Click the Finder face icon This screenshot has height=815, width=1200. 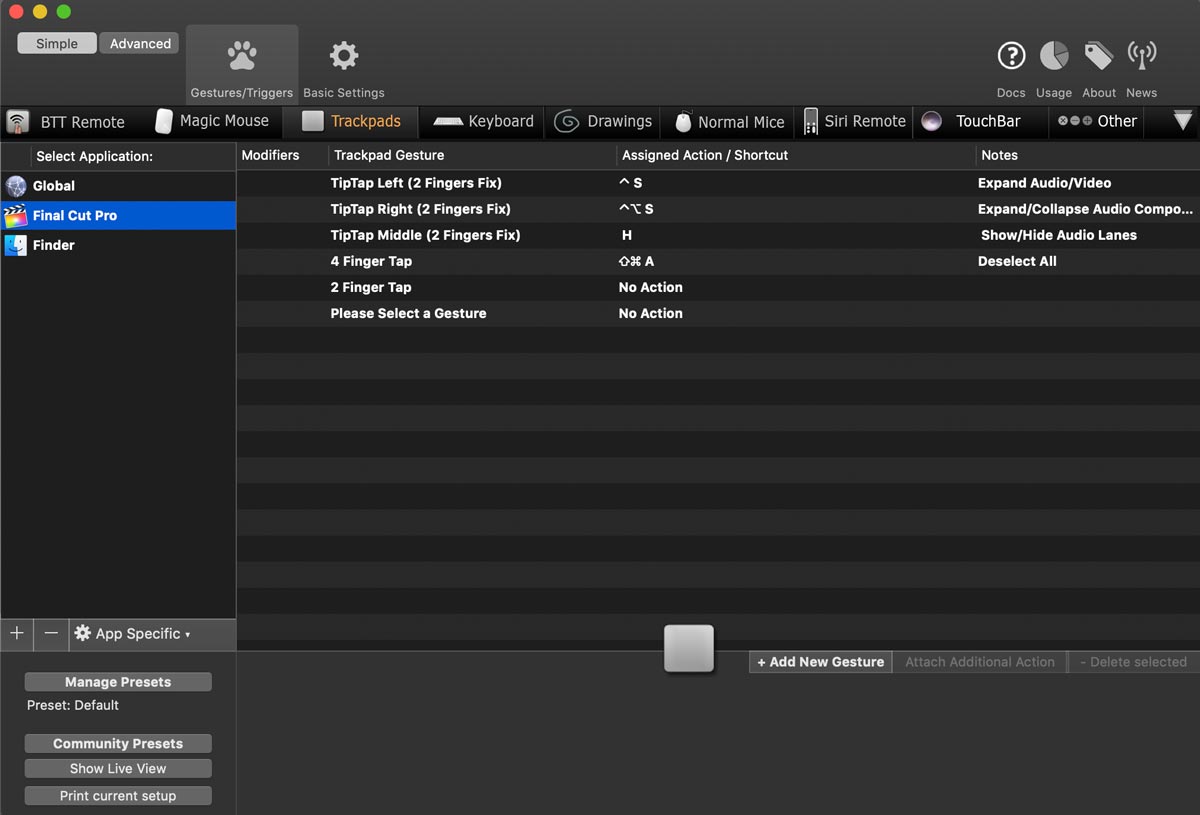(16, 245)
